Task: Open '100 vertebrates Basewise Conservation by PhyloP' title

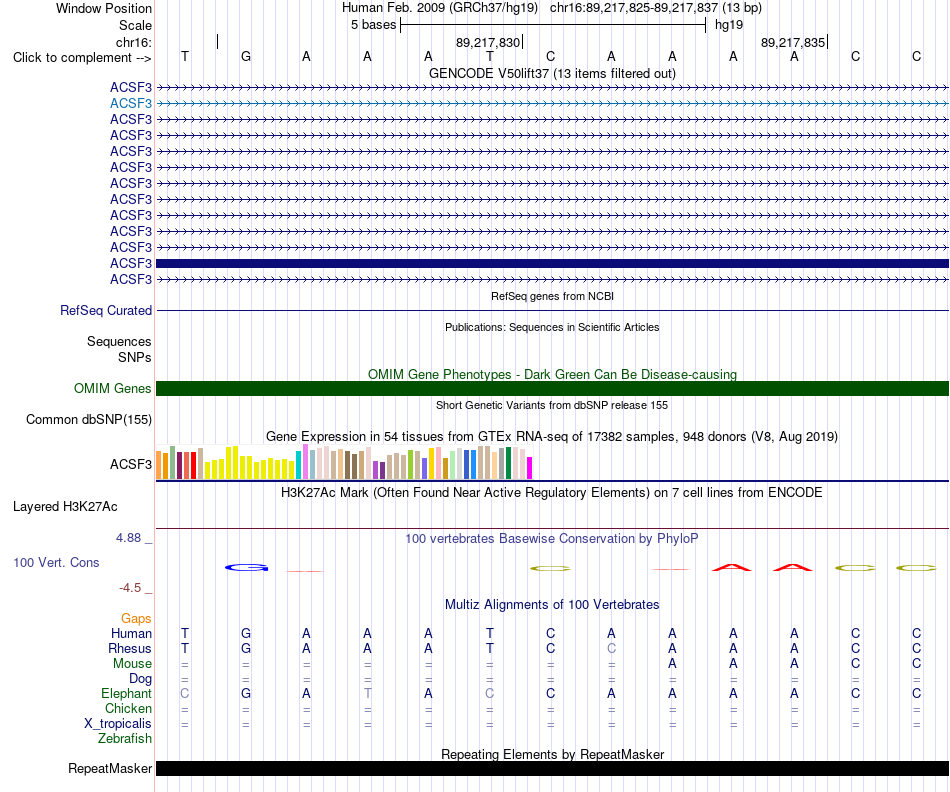Action: [552, 539]
